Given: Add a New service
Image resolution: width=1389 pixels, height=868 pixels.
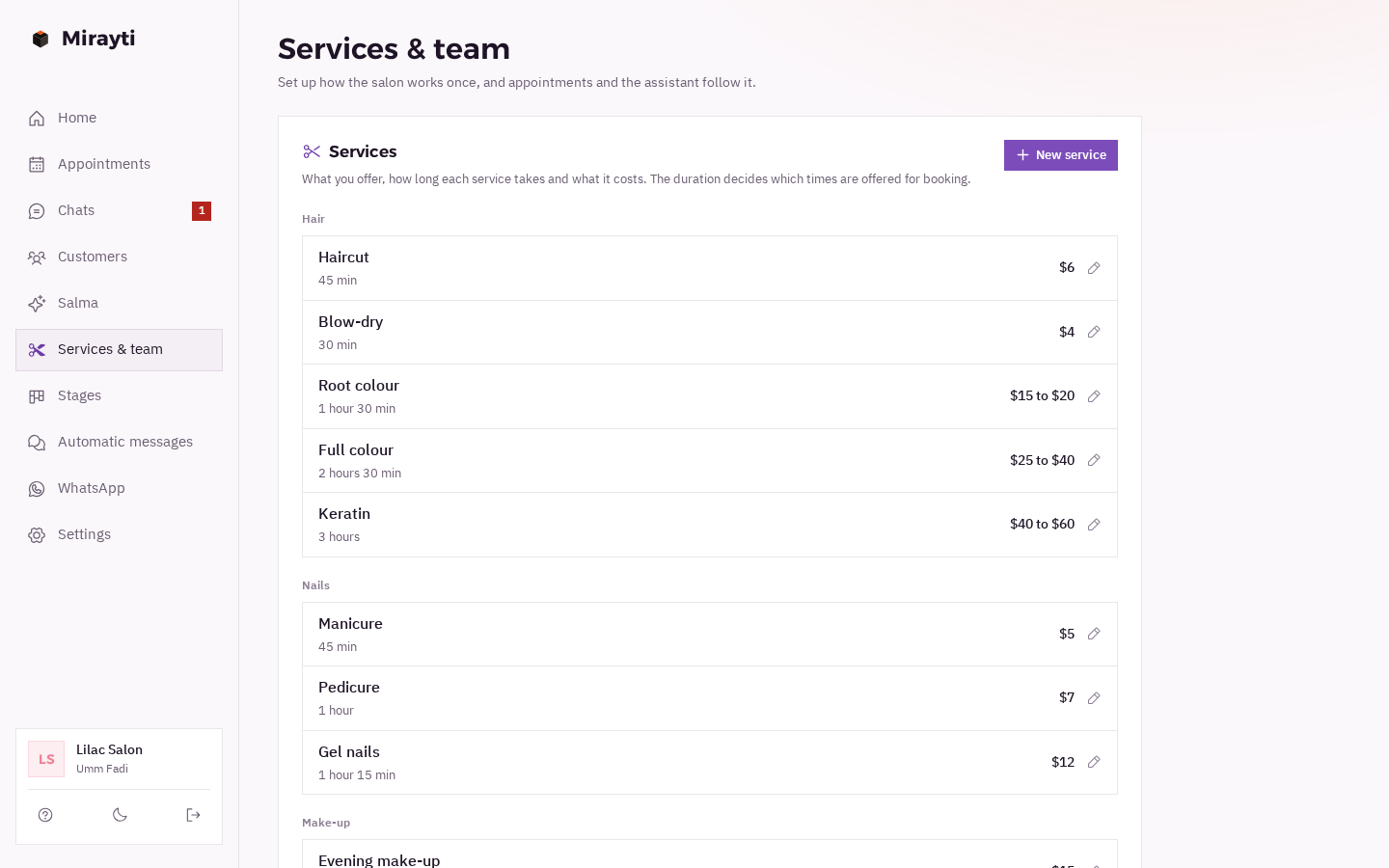Looking at the screenshot, I should (x=1061, y=155).
